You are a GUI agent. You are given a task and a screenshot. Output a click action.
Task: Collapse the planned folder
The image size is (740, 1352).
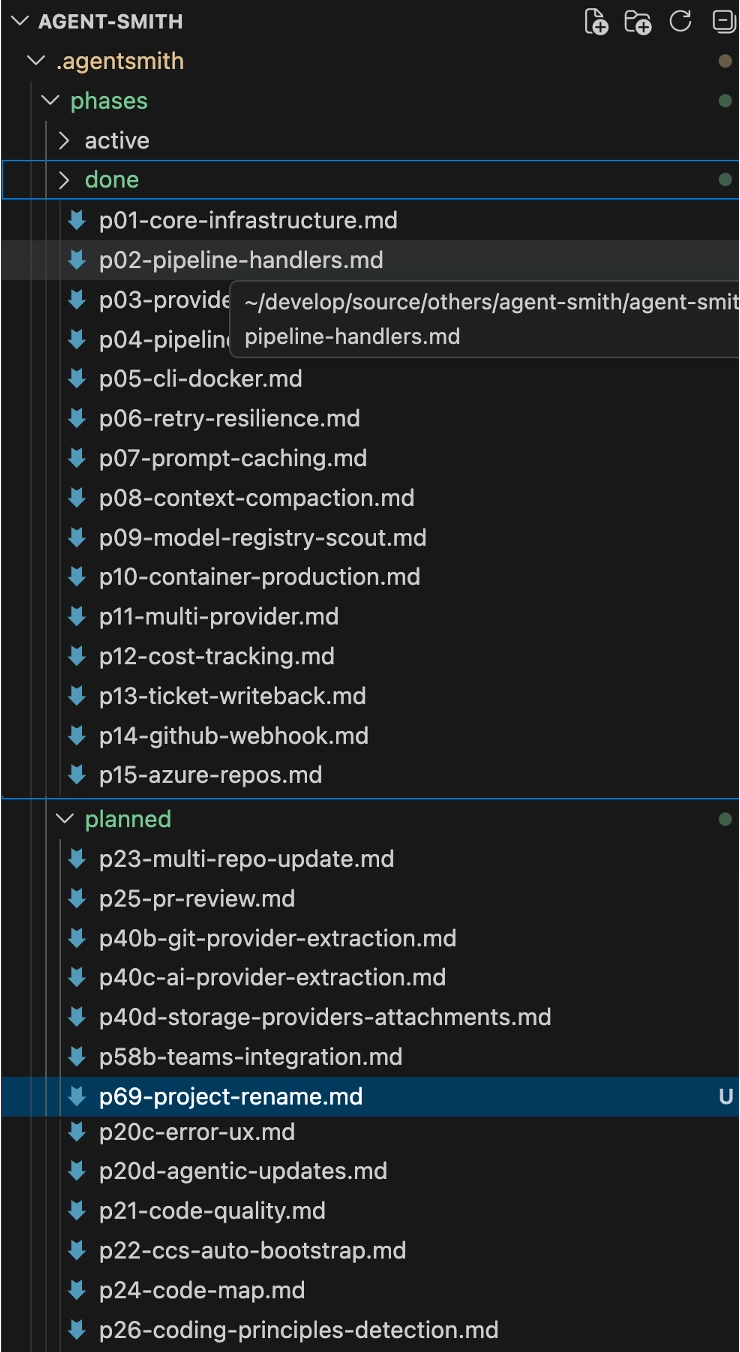[64, 819]
